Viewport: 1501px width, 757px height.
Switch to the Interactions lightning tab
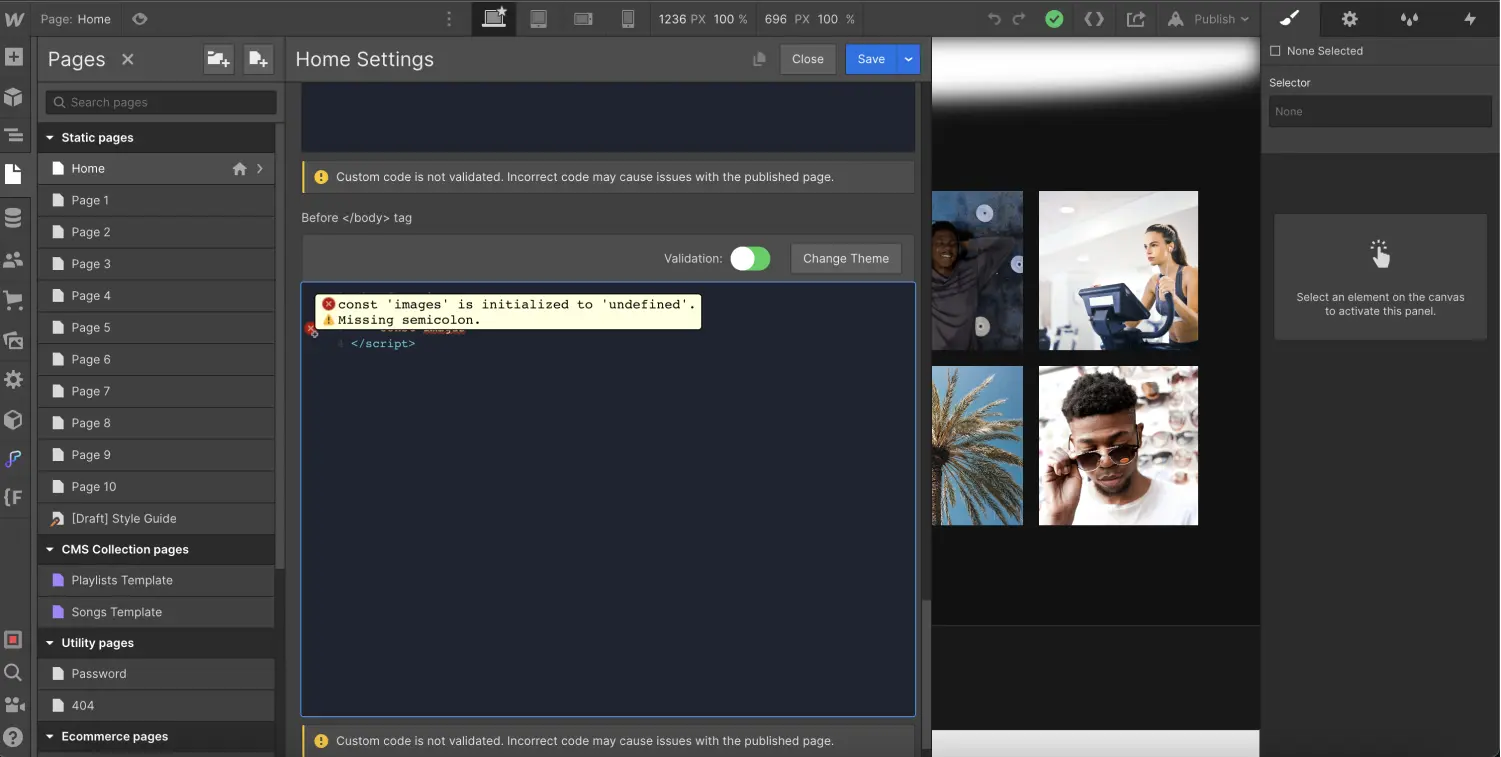1470,19
